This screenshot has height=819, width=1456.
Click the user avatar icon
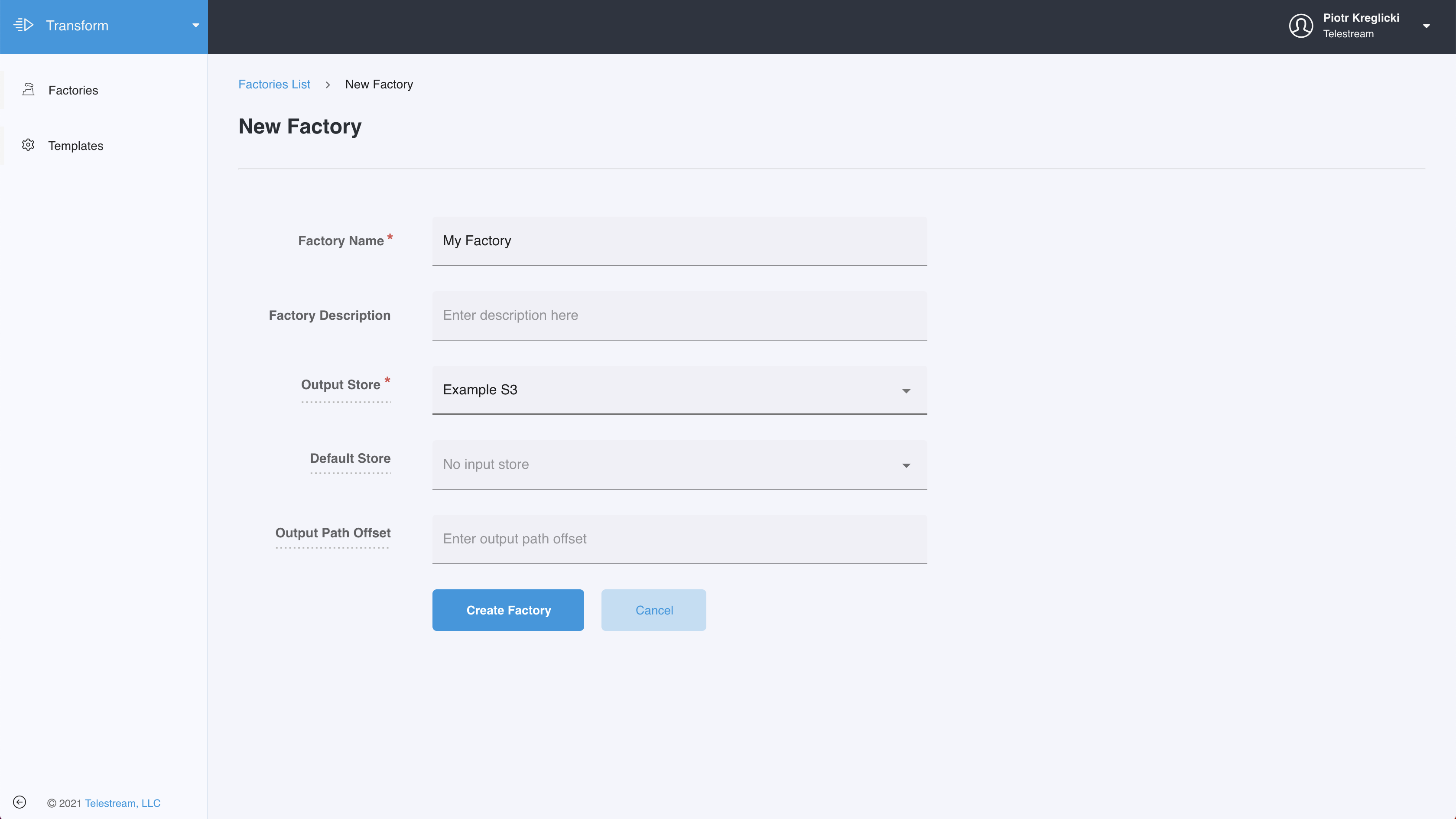click(1300, 26)
